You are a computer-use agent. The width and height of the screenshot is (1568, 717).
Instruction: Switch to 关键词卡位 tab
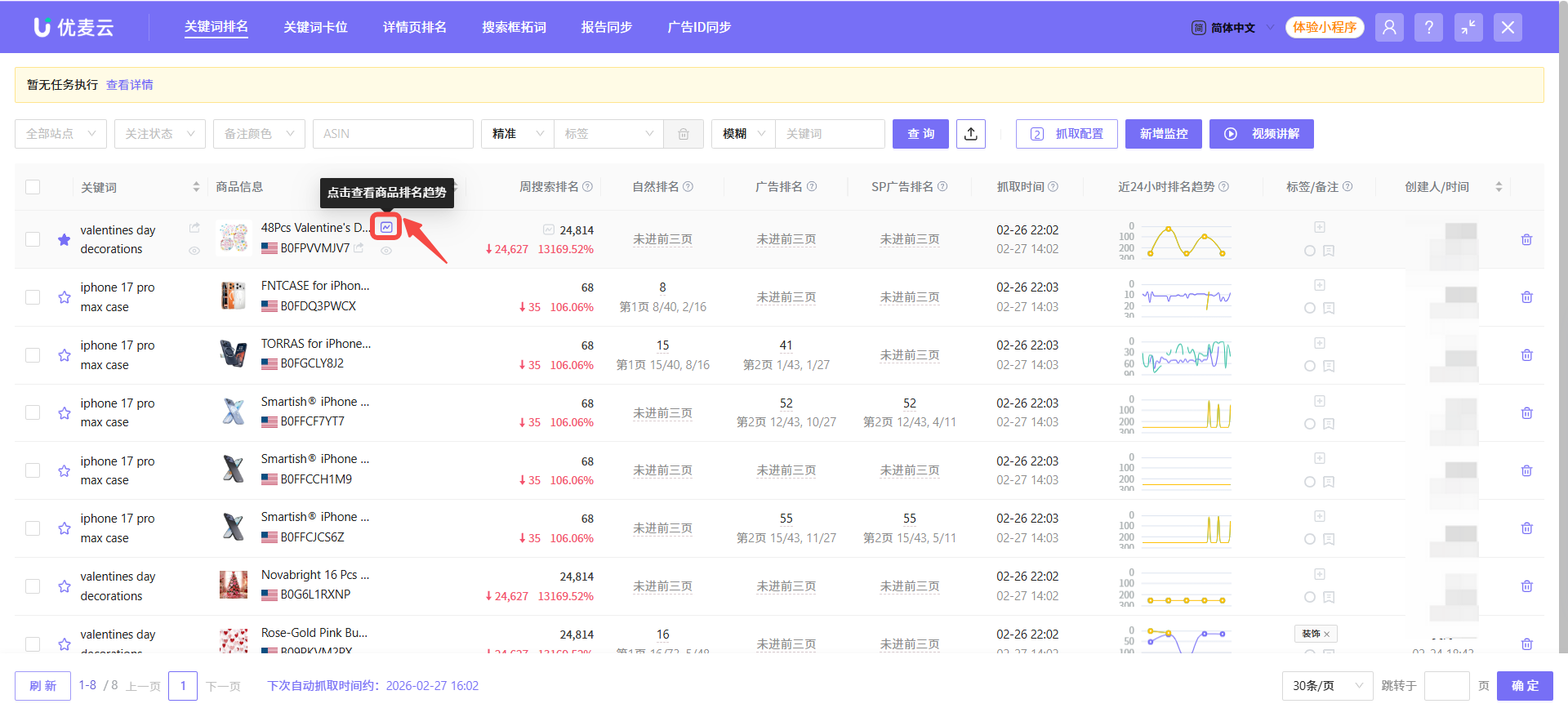click(315, 27)
